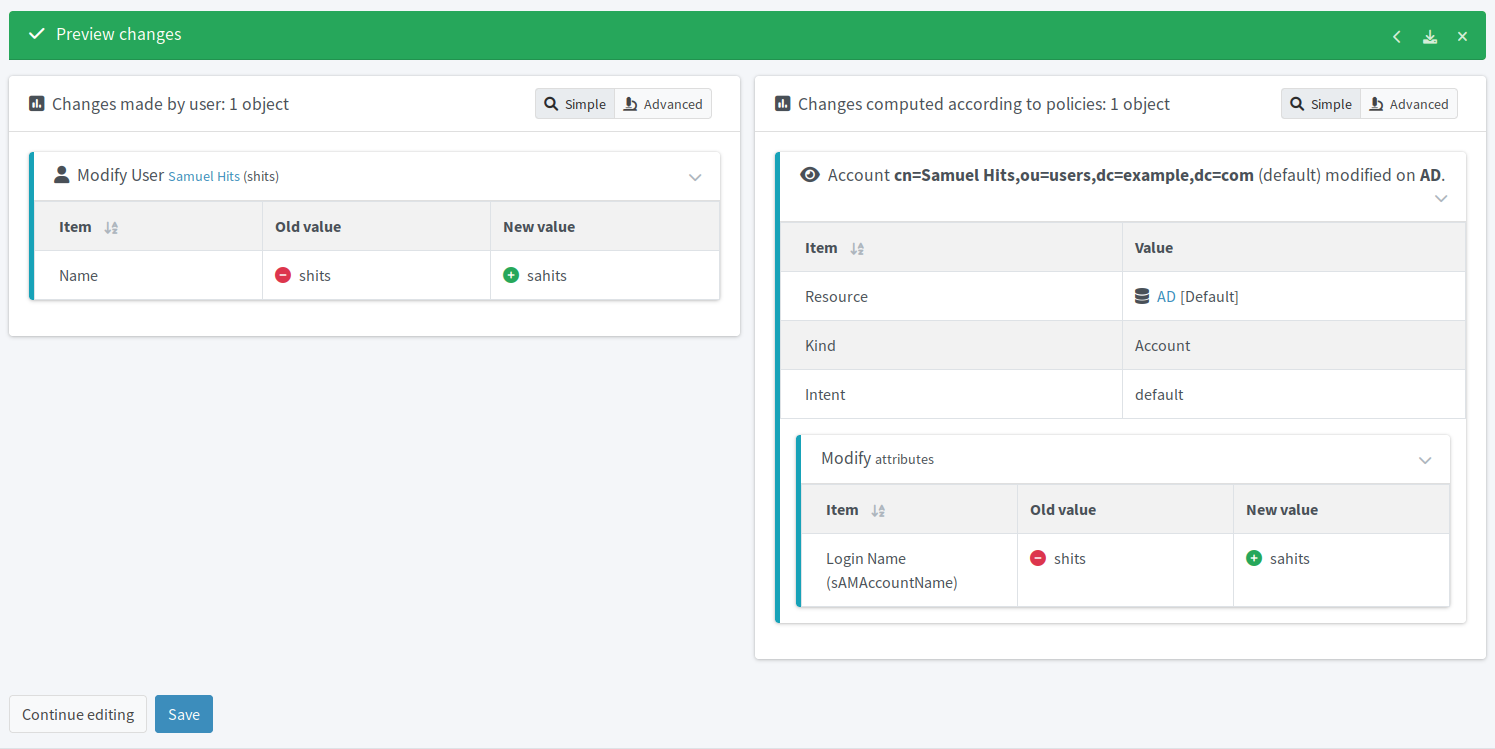Collapse the Modify User card
This screenshot has height=749, width=1495.
(695, 175)
